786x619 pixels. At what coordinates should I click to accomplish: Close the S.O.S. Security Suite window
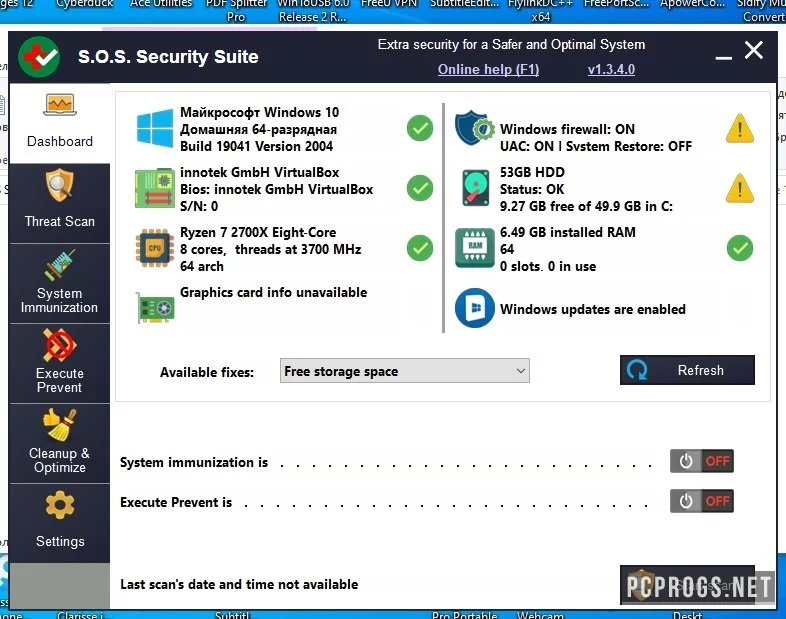754,51
